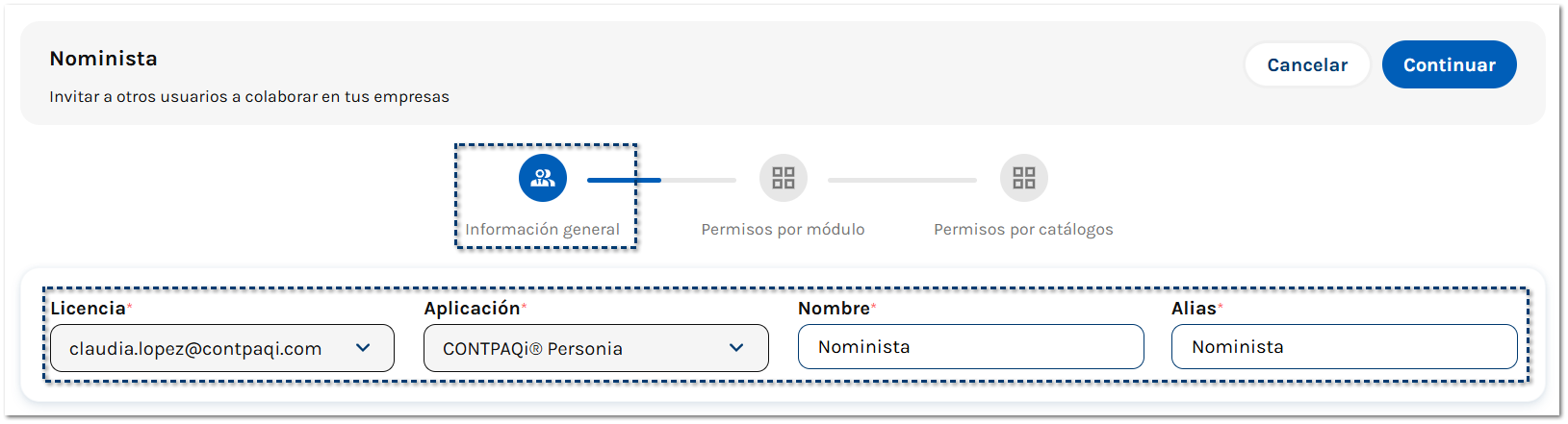Click the Continuar button
The image size is (1568, 424).
(1449, 64)
